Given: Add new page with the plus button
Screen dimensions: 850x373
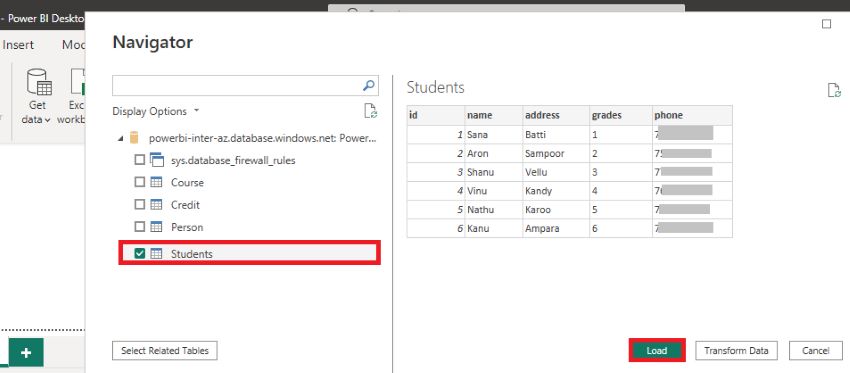Looking at the screenshot, I should (26, 353).
